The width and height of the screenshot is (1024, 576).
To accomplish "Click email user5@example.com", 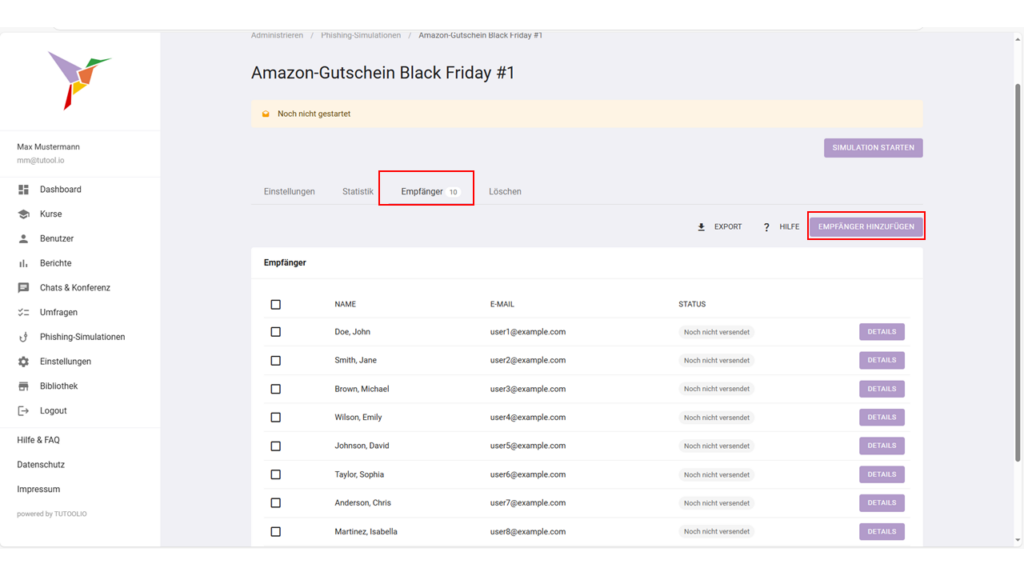I will (528, 446).
